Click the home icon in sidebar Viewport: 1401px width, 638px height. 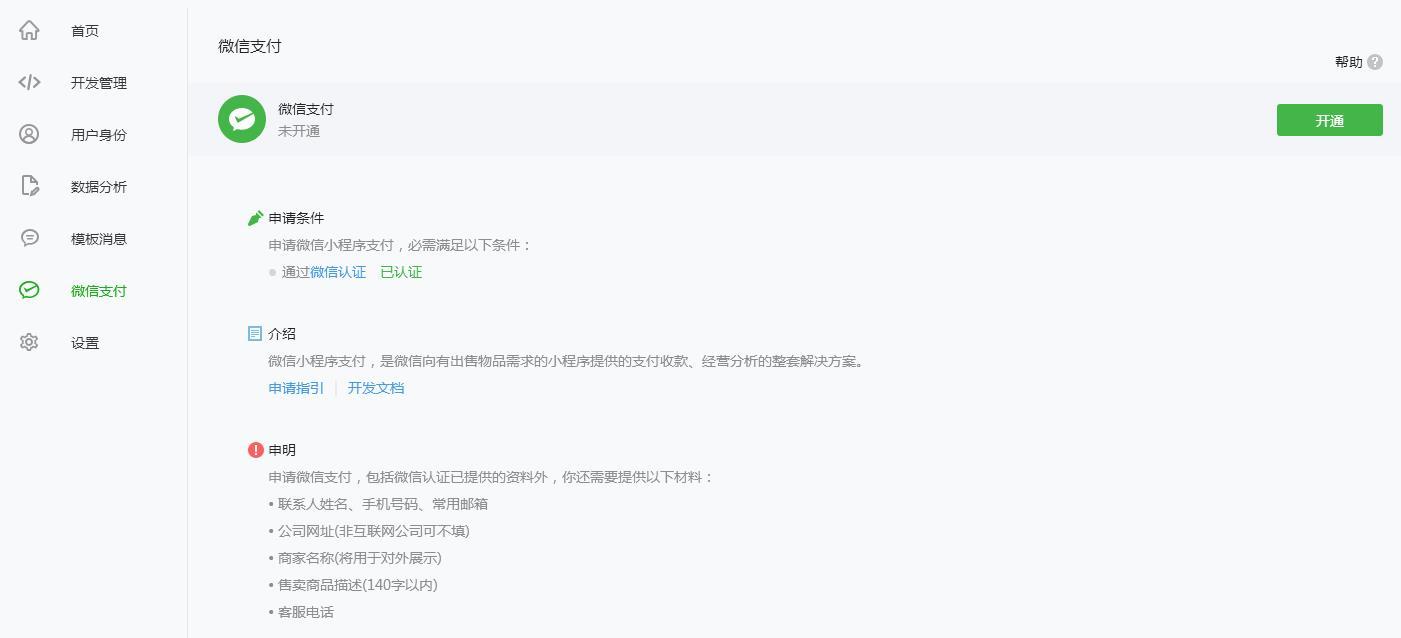(x=29, y=30)
